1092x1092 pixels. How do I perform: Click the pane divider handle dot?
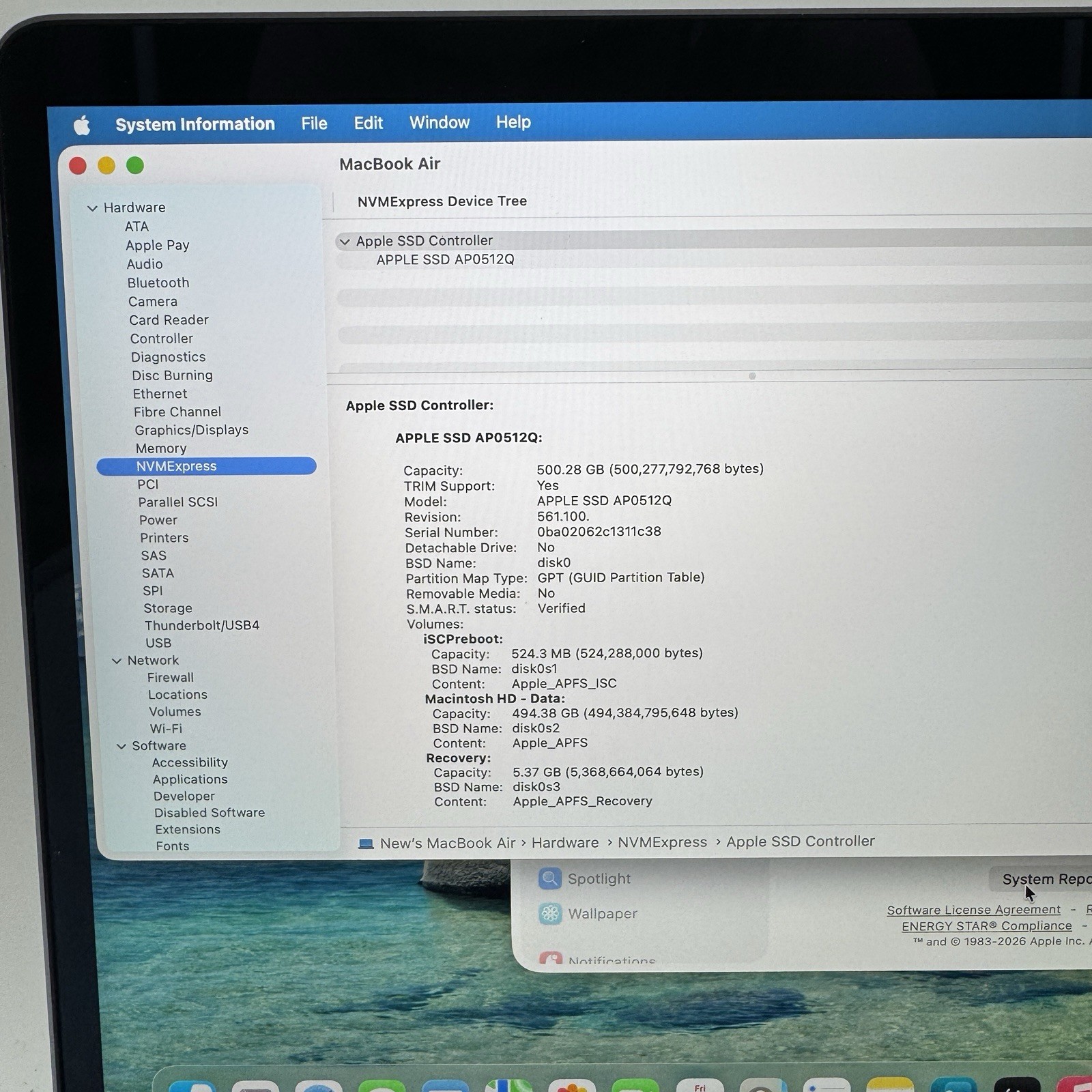click(x=752, y=376)
